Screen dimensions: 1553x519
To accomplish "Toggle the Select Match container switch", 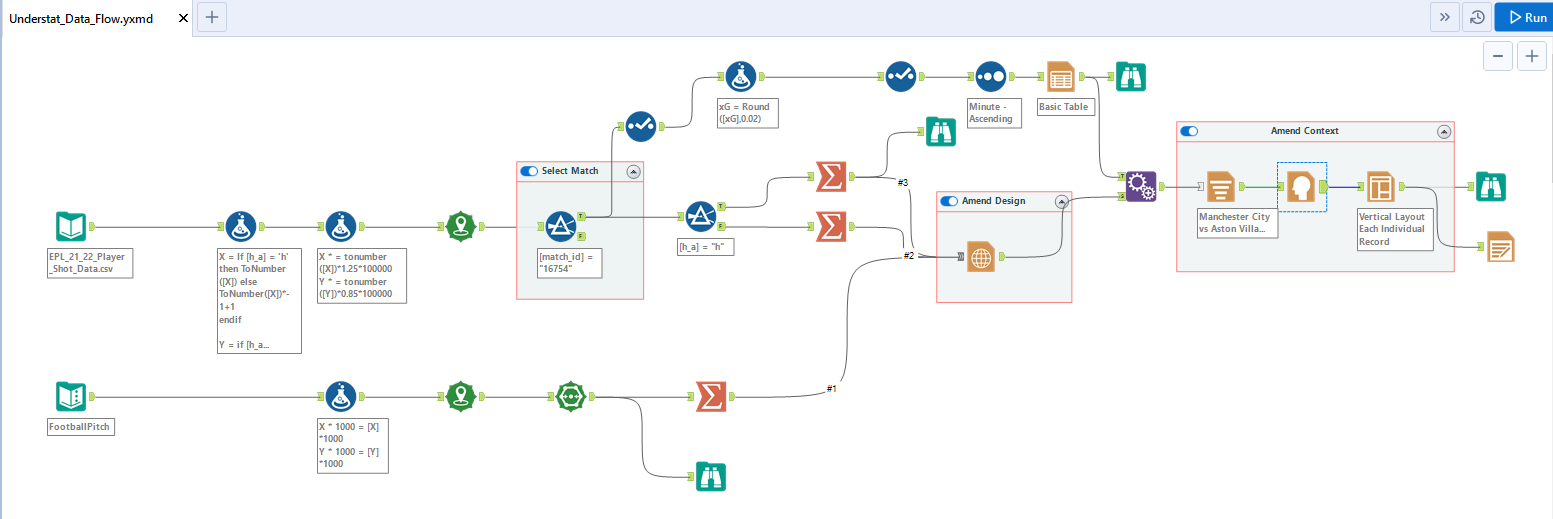I will pyautogui.click(x=529, y=171).
